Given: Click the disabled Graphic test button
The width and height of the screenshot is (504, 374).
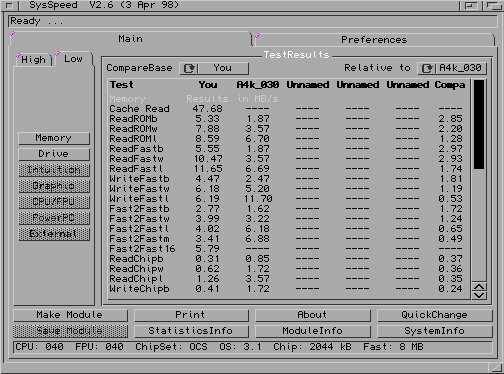Looking at the screenshot, I should pyautogui.click(x=54, y=186).
